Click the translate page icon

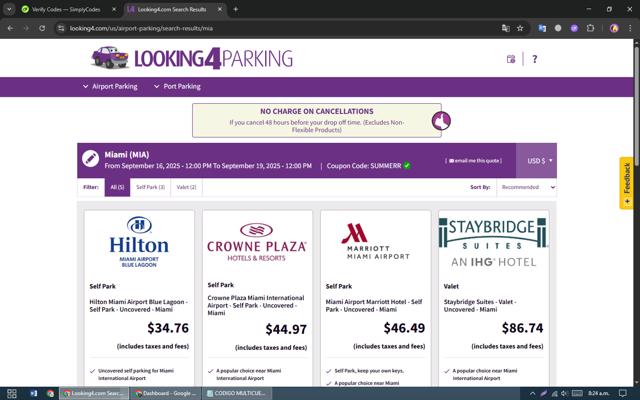[505, 28]
